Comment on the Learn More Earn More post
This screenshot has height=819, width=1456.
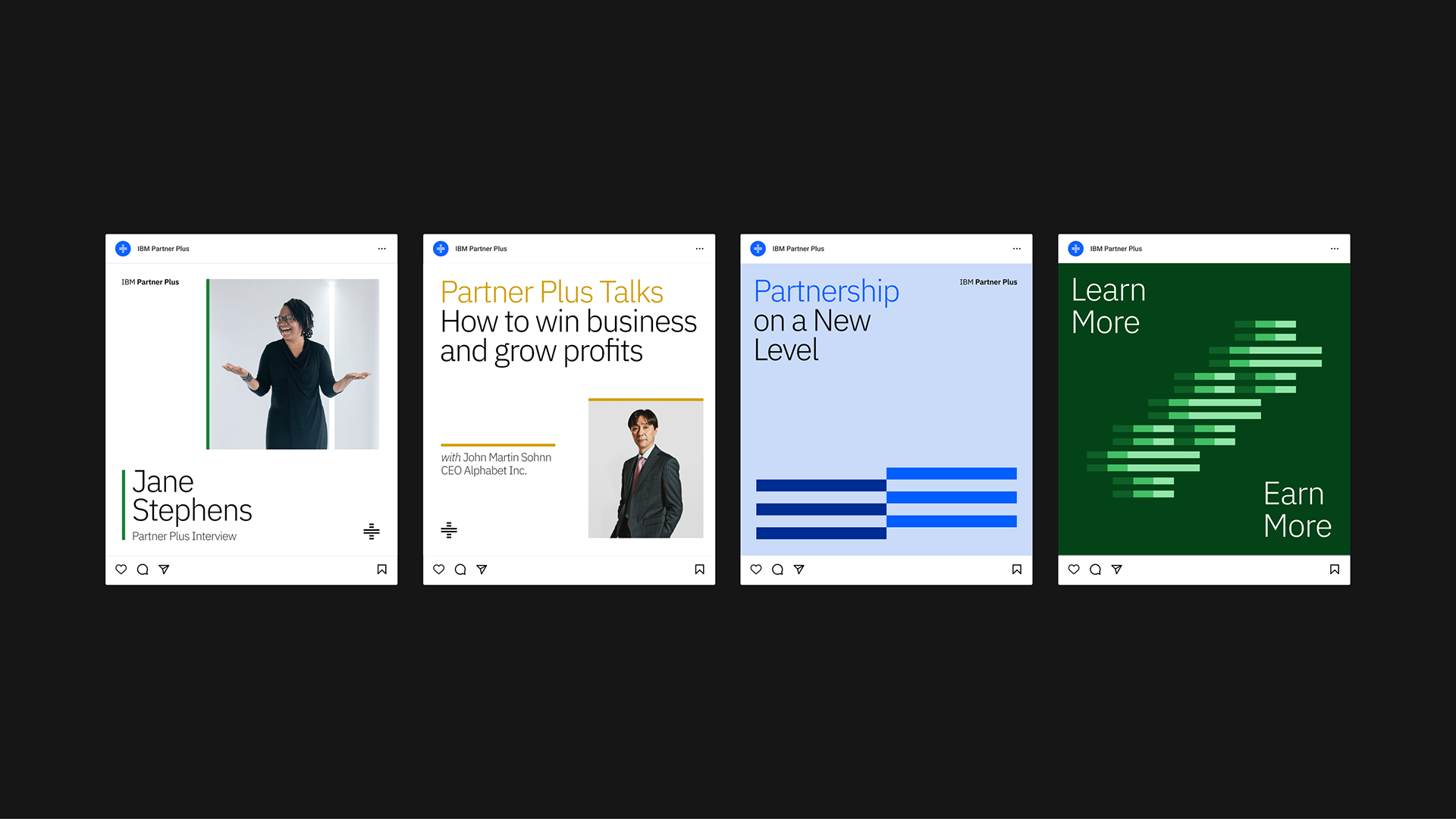[1095, 570]
